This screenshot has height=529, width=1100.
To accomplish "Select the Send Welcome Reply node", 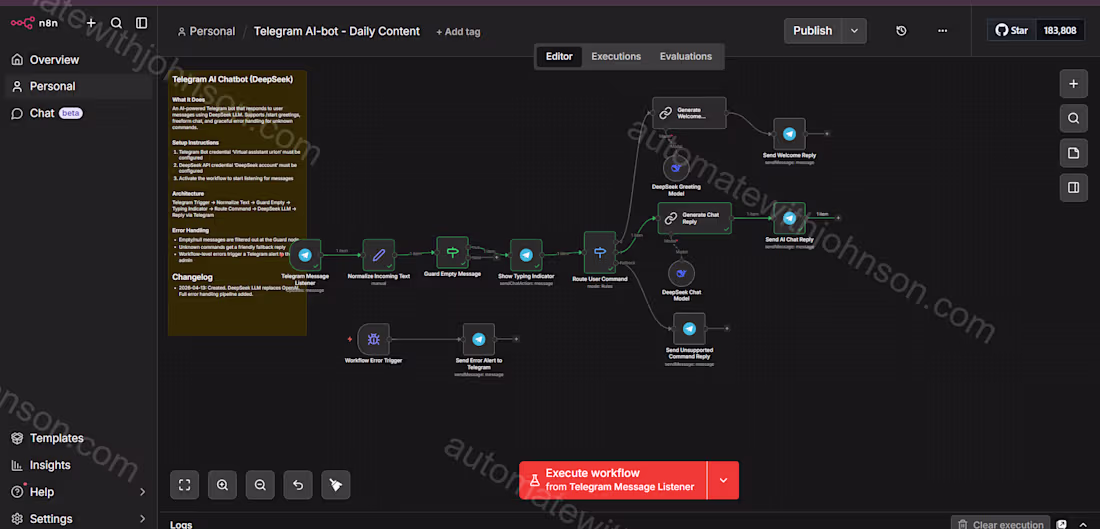I will [789, 133].
